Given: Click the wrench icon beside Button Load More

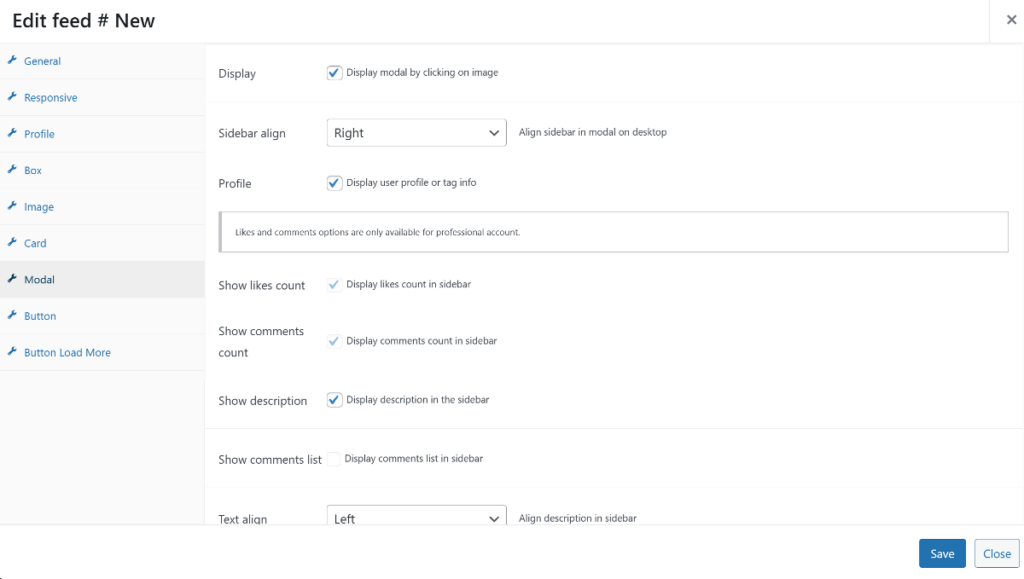Looking at the screenshot, I should [x=14, y=352].
